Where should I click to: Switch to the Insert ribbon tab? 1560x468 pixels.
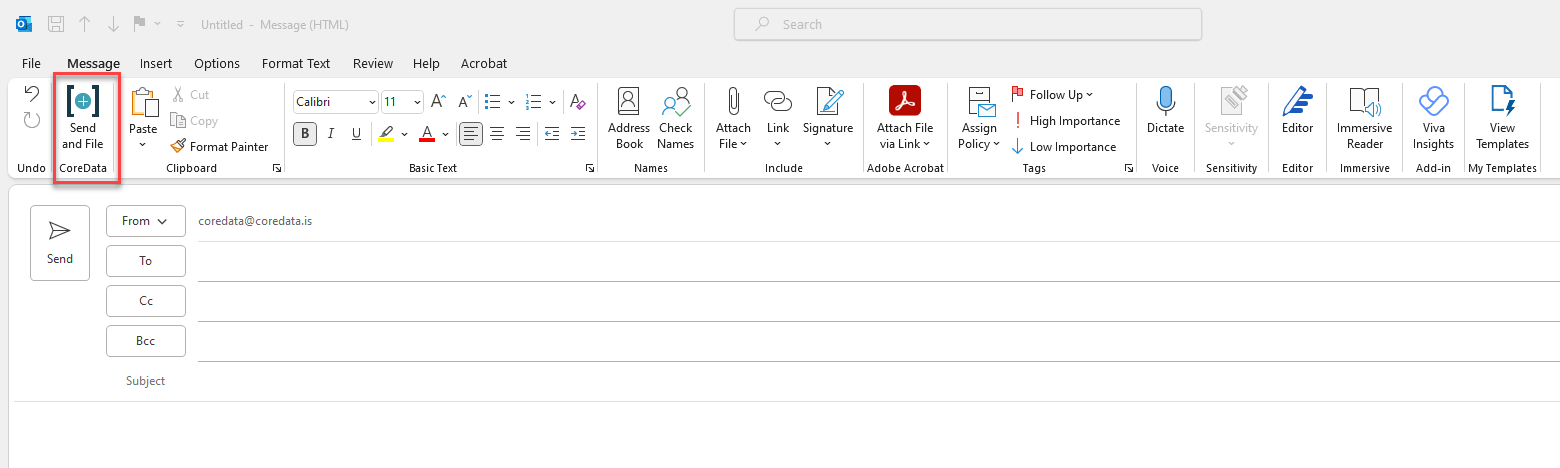156,63
